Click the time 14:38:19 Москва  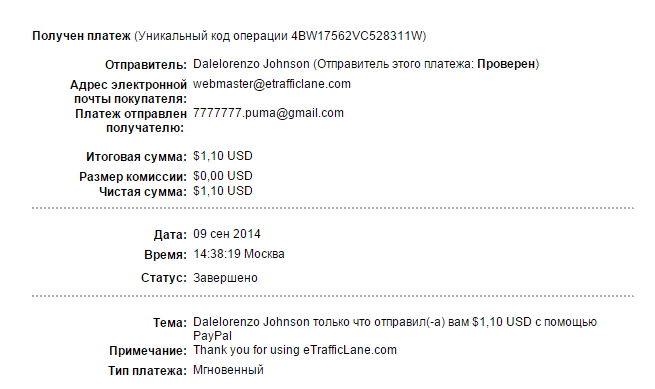click(x=239, y=254)
